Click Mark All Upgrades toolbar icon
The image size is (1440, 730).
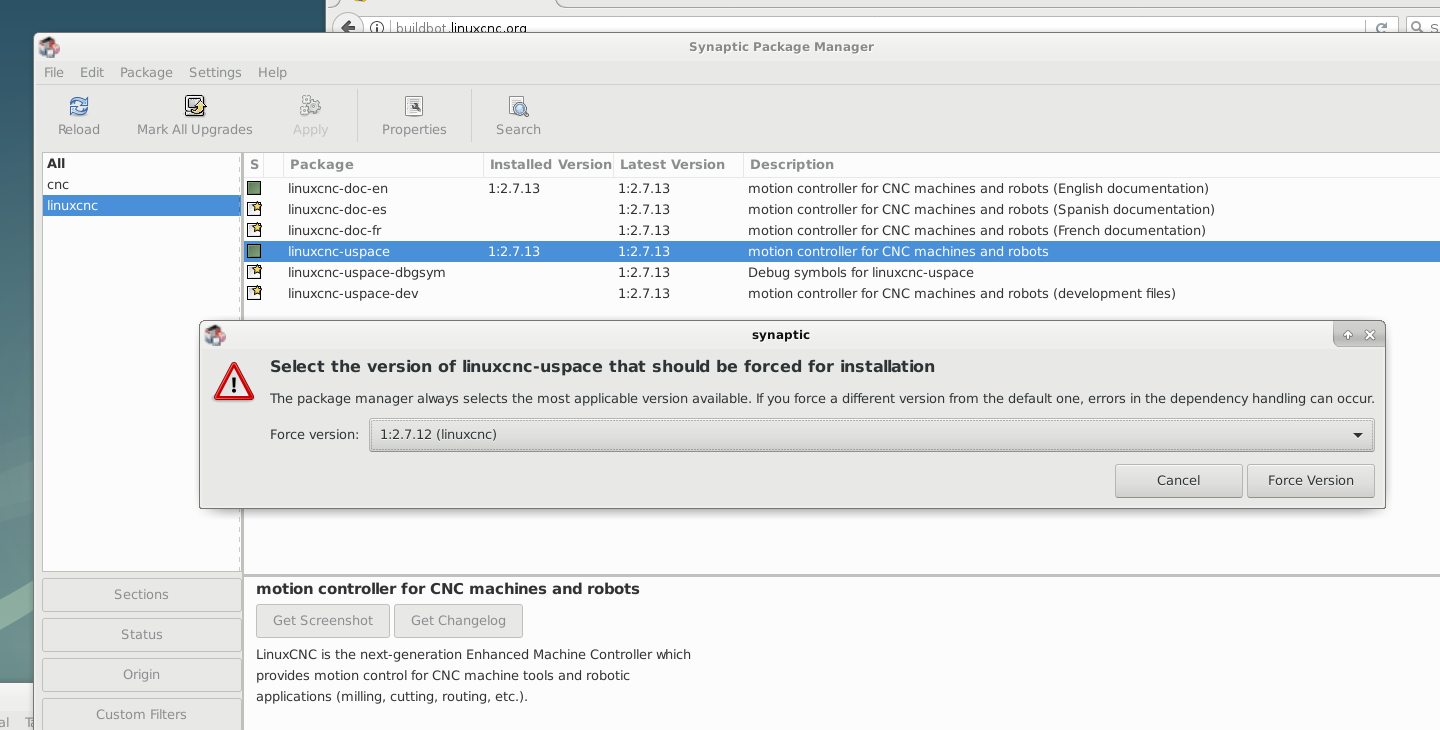(x=195, y=106)
